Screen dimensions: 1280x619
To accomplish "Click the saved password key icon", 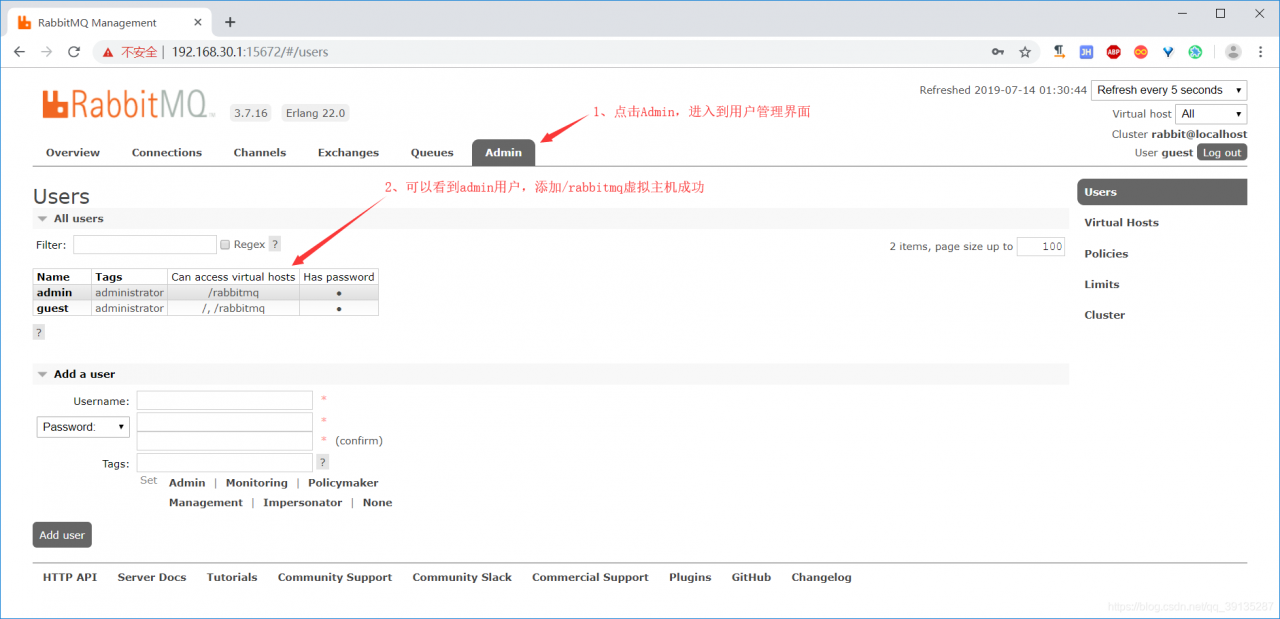I will (998, 52).
